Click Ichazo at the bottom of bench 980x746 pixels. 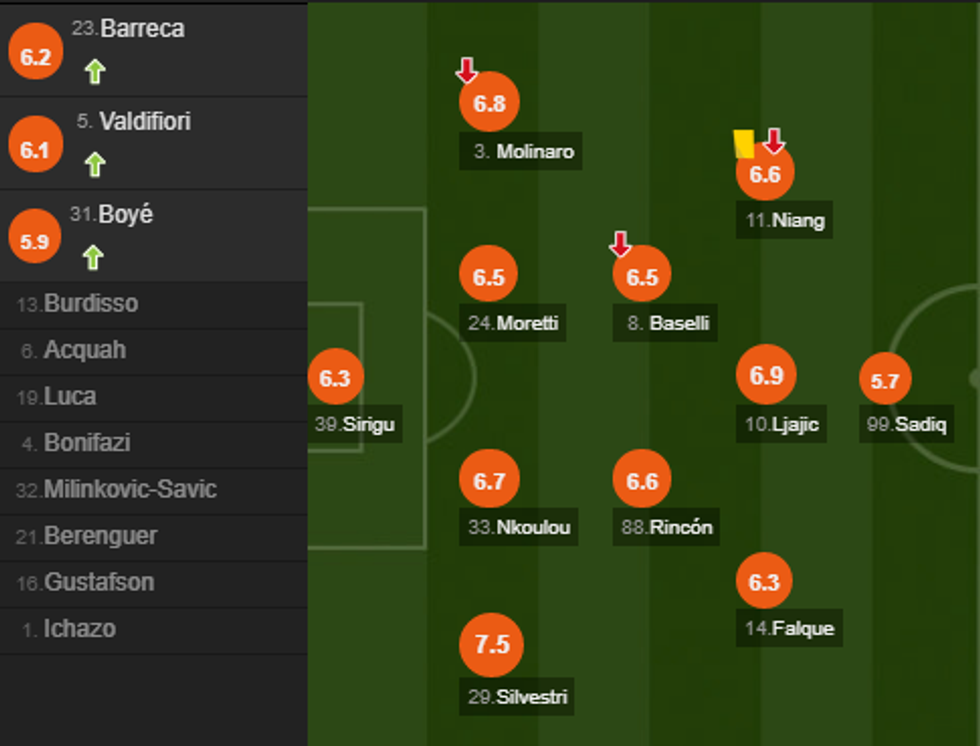click(78, 629)
